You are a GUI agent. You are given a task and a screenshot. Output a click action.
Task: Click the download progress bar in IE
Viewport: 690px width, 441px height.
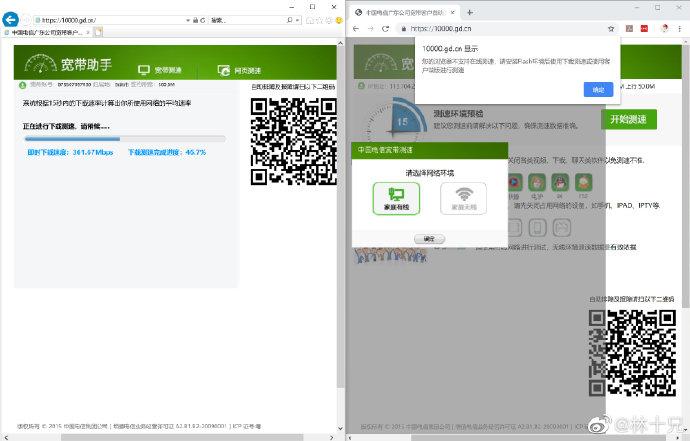point(125,139)
